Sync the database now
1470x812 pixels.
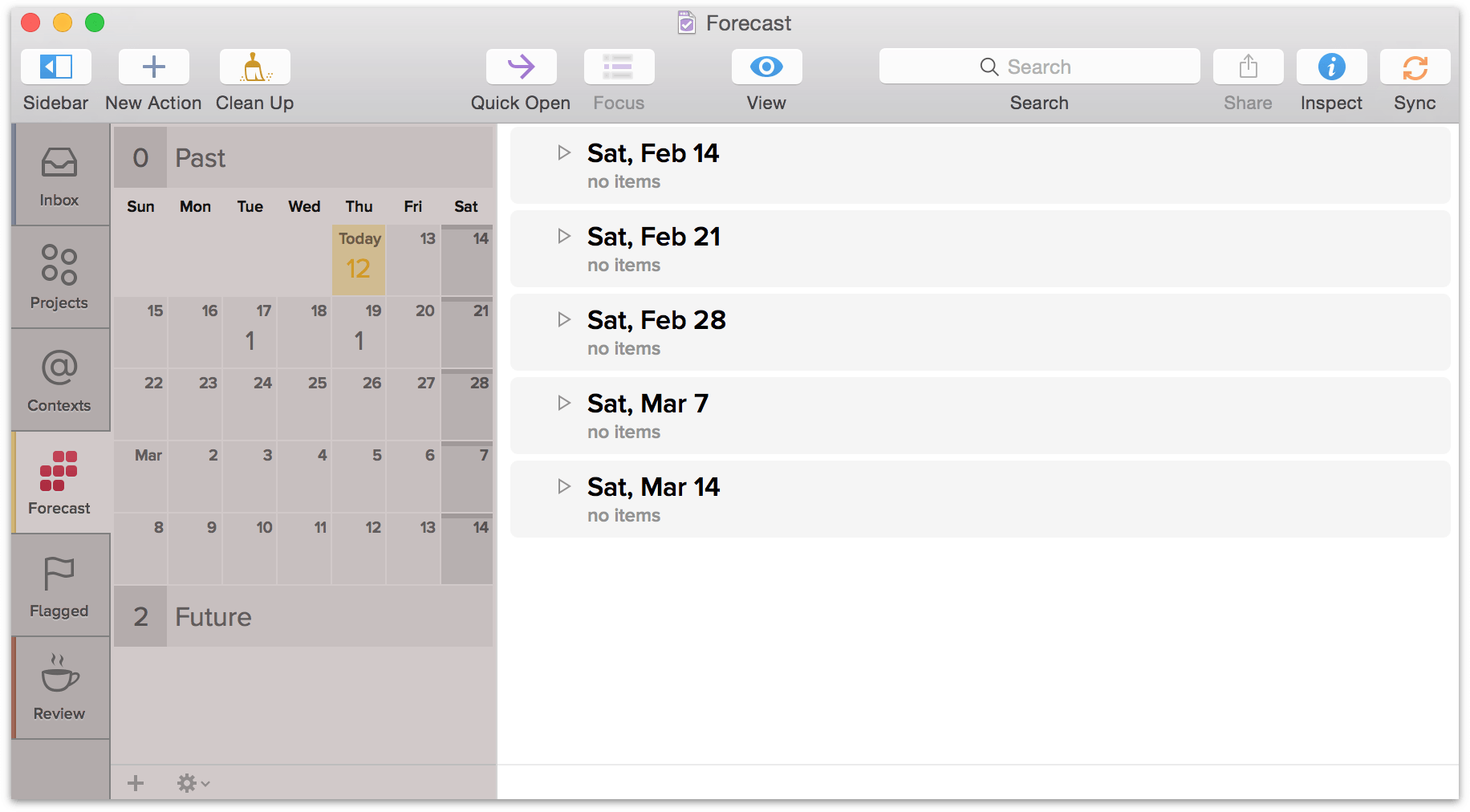(x=1415, y=67)
